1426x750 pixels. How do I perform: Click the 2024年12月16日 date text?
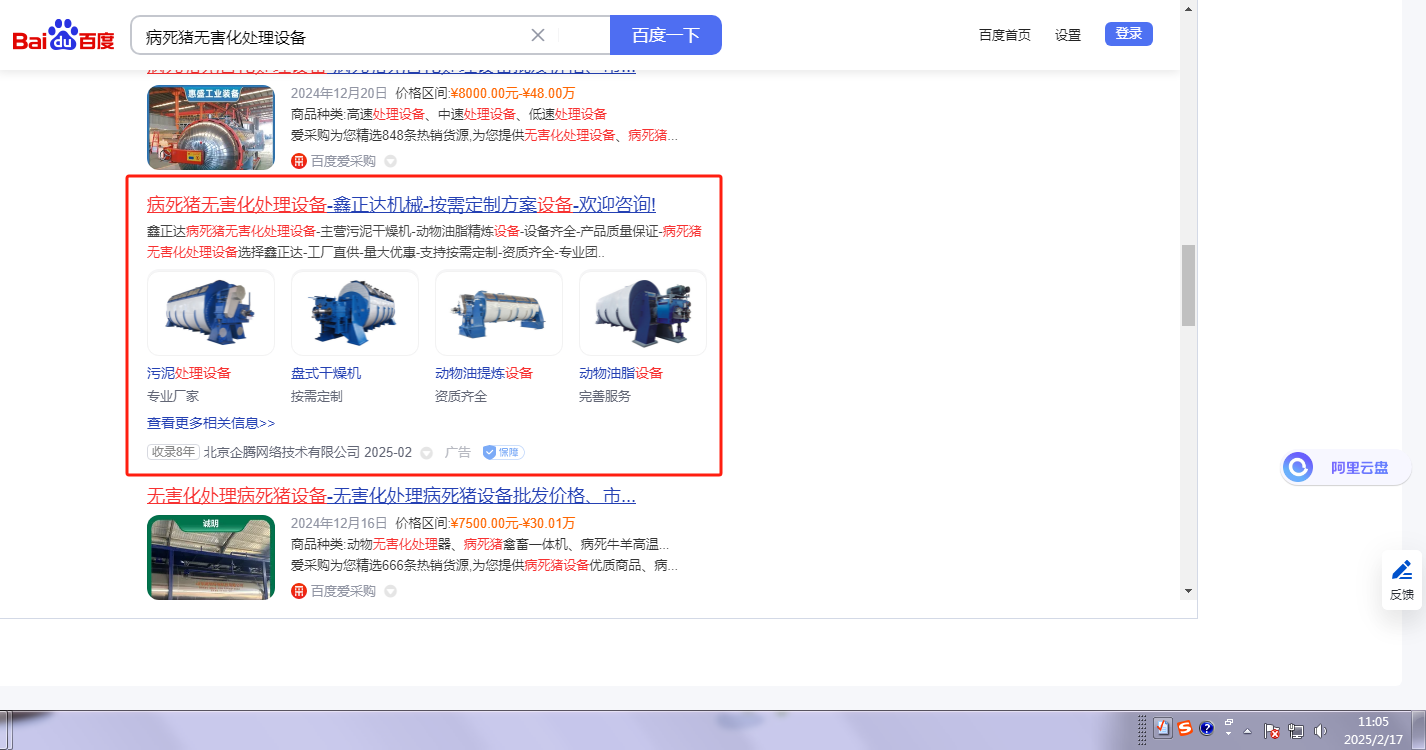pyautogui.click(x=339, y=523)
